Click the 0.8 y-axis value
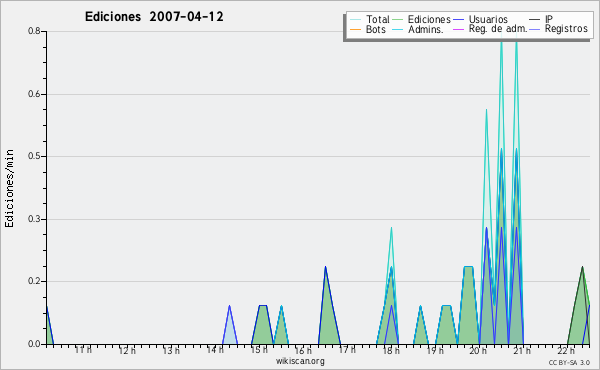 tap(34, 31)
